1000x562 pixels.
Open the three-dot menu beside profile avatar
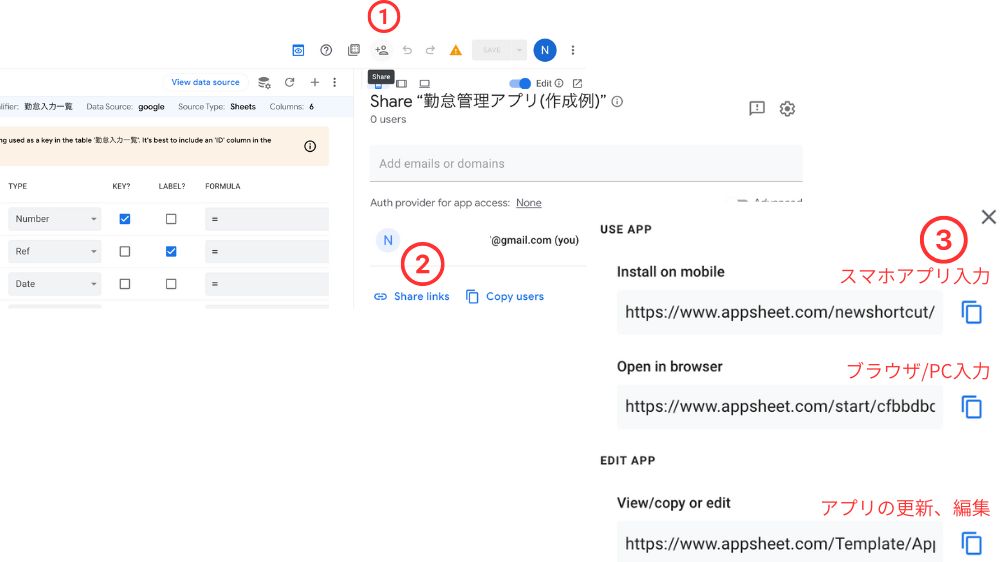[573, 50]
